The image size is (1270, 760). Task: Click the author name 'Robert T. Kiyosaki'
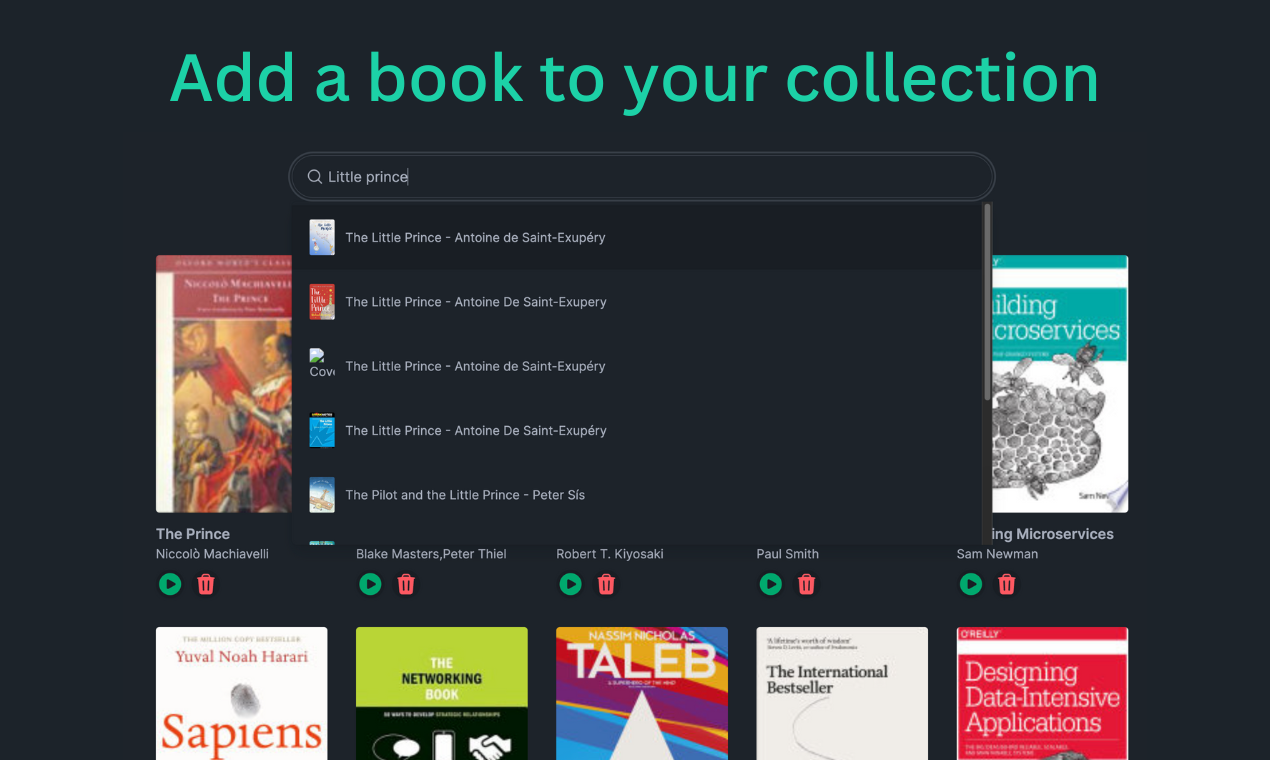coord(610,554)
